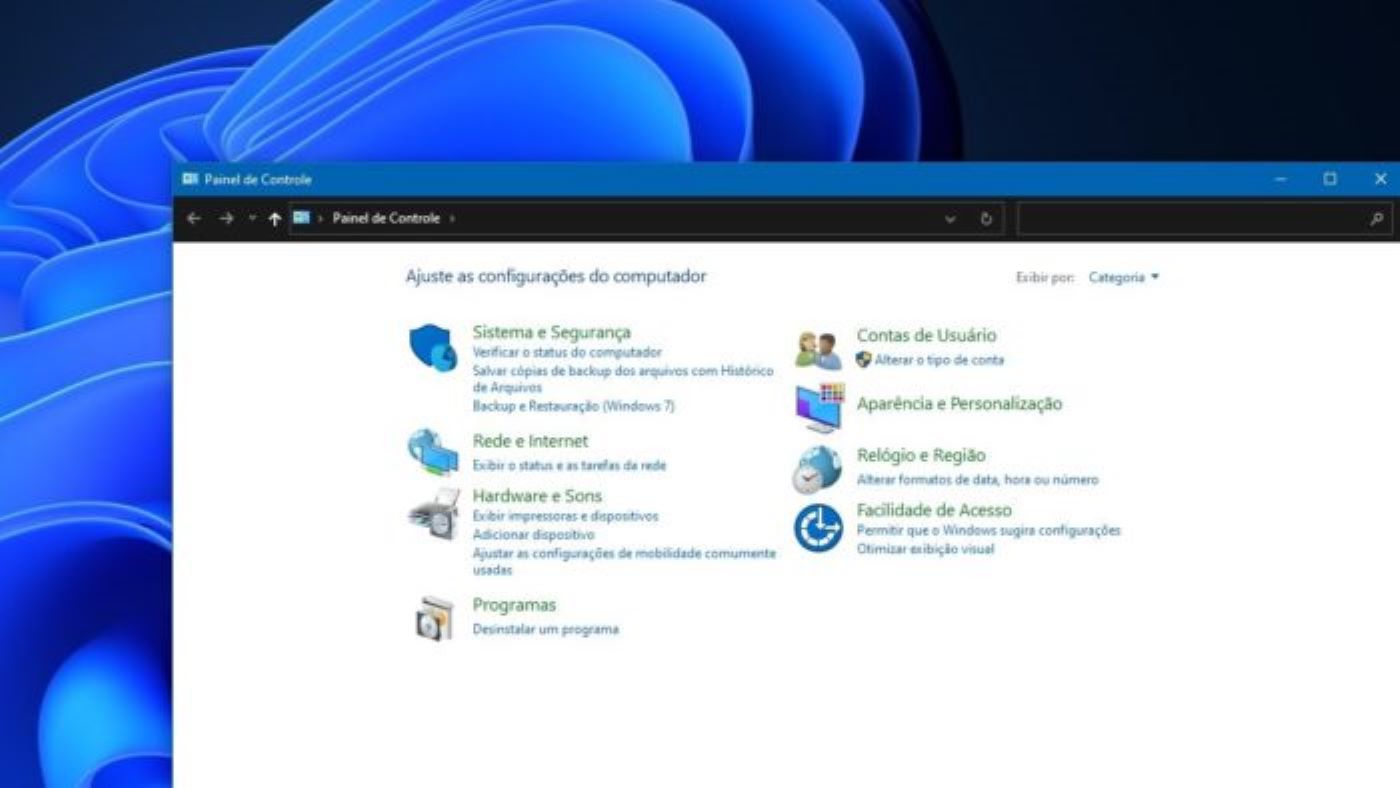This screenshot has width=1400, height=788.
Task: Open Programas category heading
Action: pos(514,605)
